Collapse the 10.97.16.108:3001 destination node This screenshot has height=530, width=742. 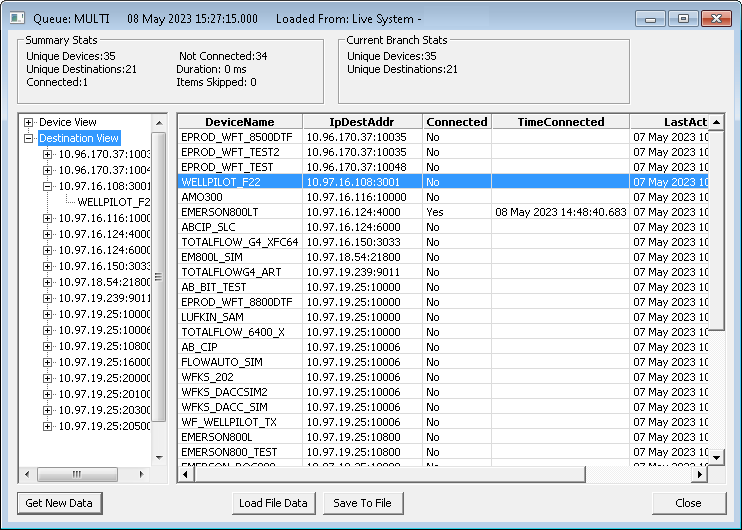click(47, 186)
